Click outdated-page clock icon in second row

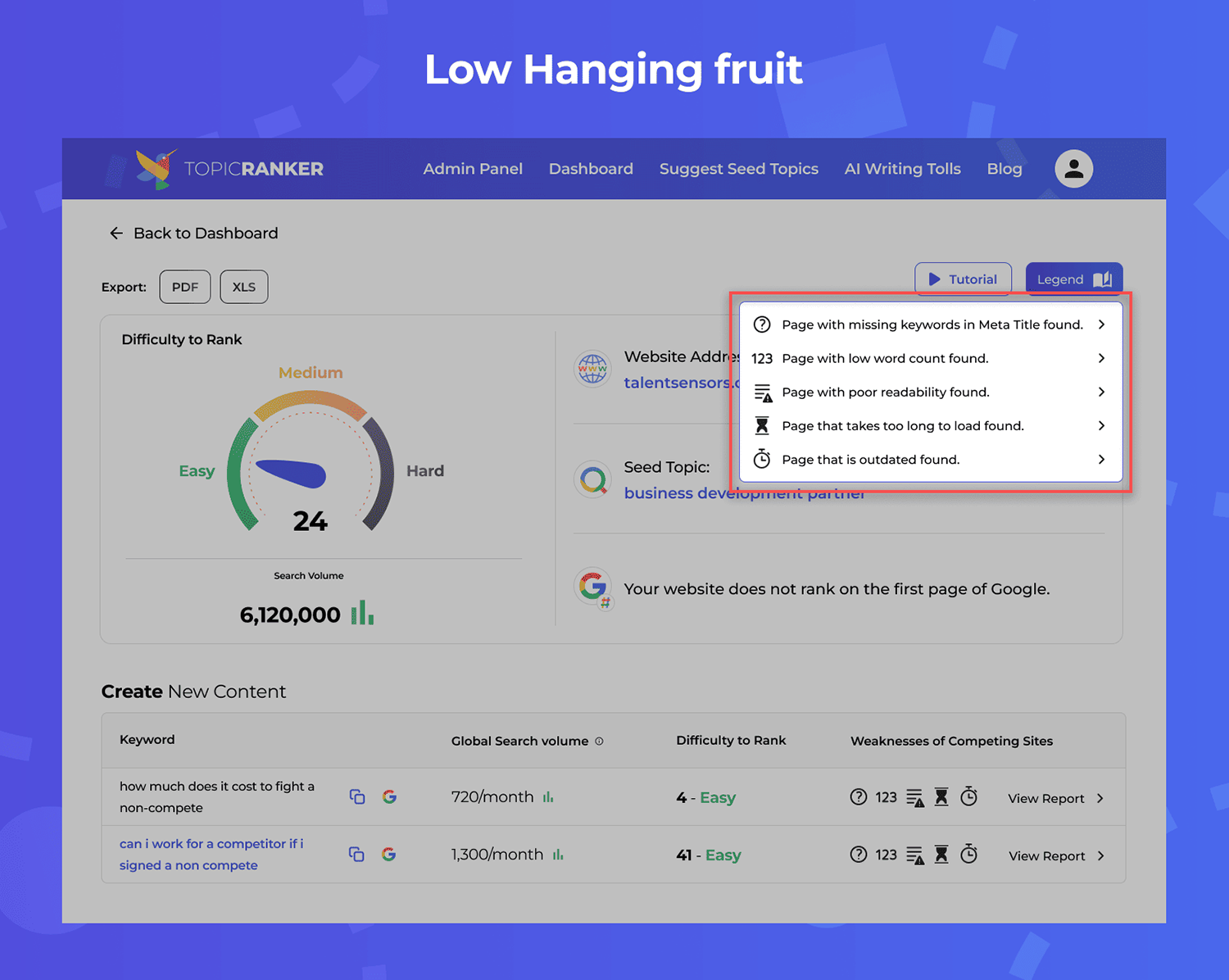(x=968, y=854)
